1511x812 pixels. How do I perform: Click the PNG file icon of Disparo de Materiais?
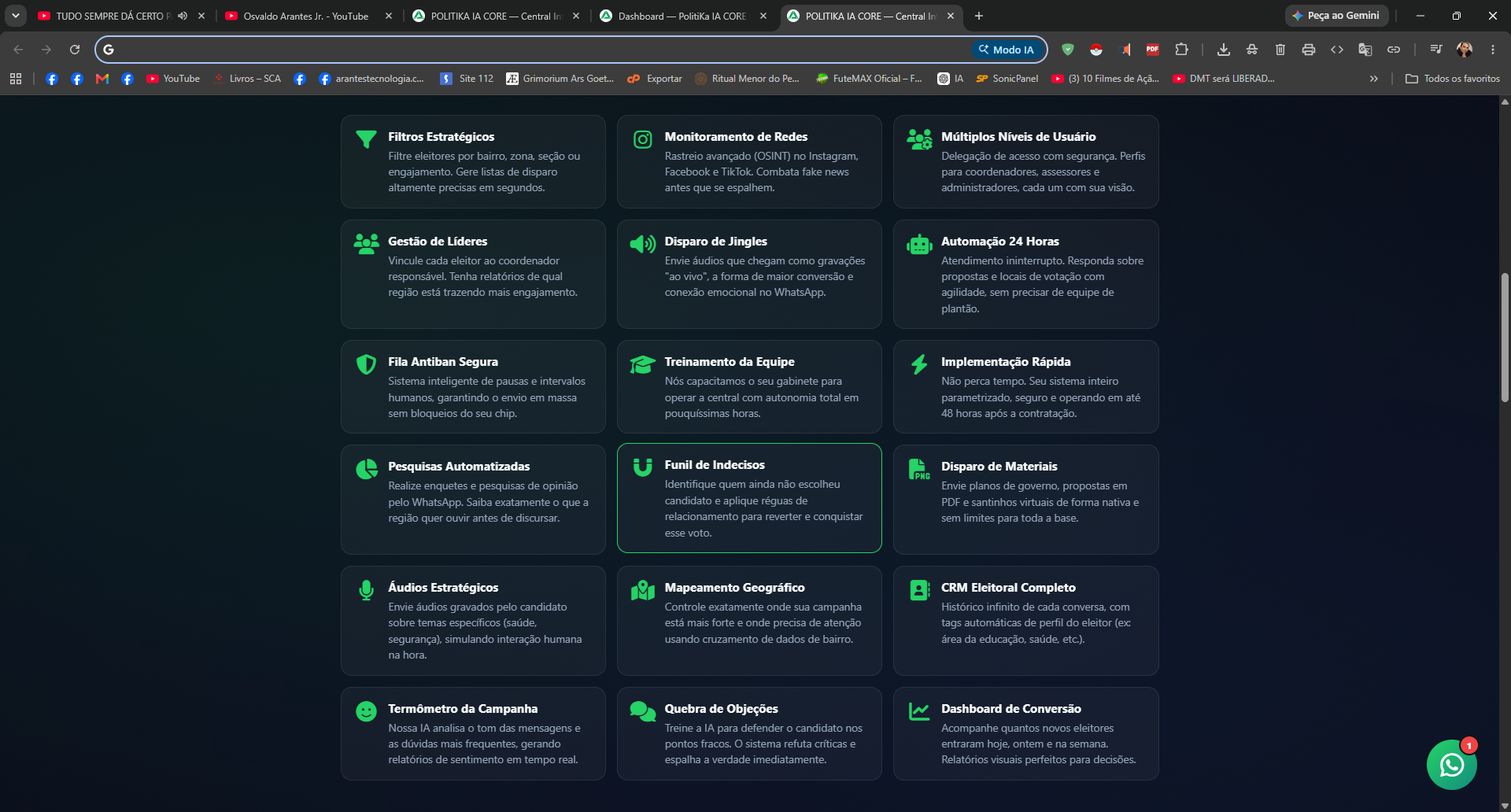click(x=919, y=469)
